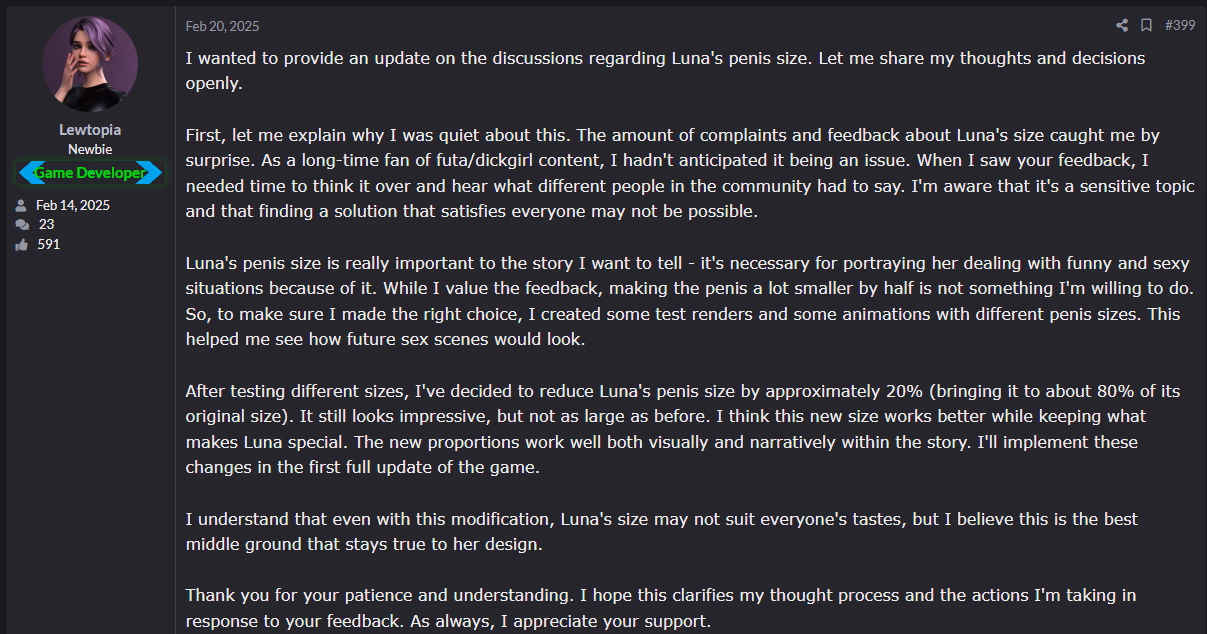Click the Feb 20, 2025 post timestamp
This screenshot has width=1207, height=634.
[x=222, y=26]
